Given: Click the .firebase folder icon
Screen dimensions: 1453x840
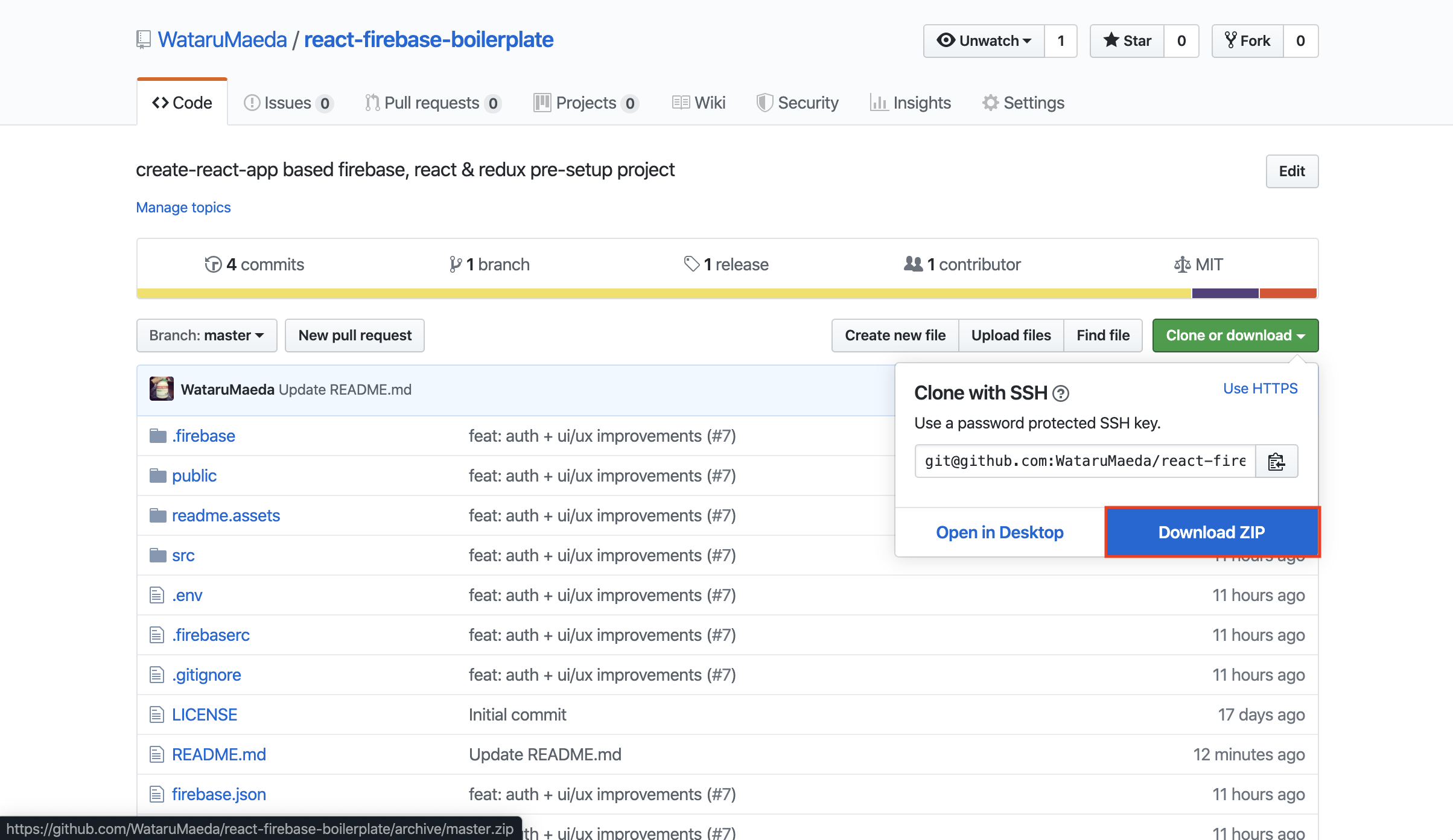Looking at the screenshot, I should tap(158, 436).
